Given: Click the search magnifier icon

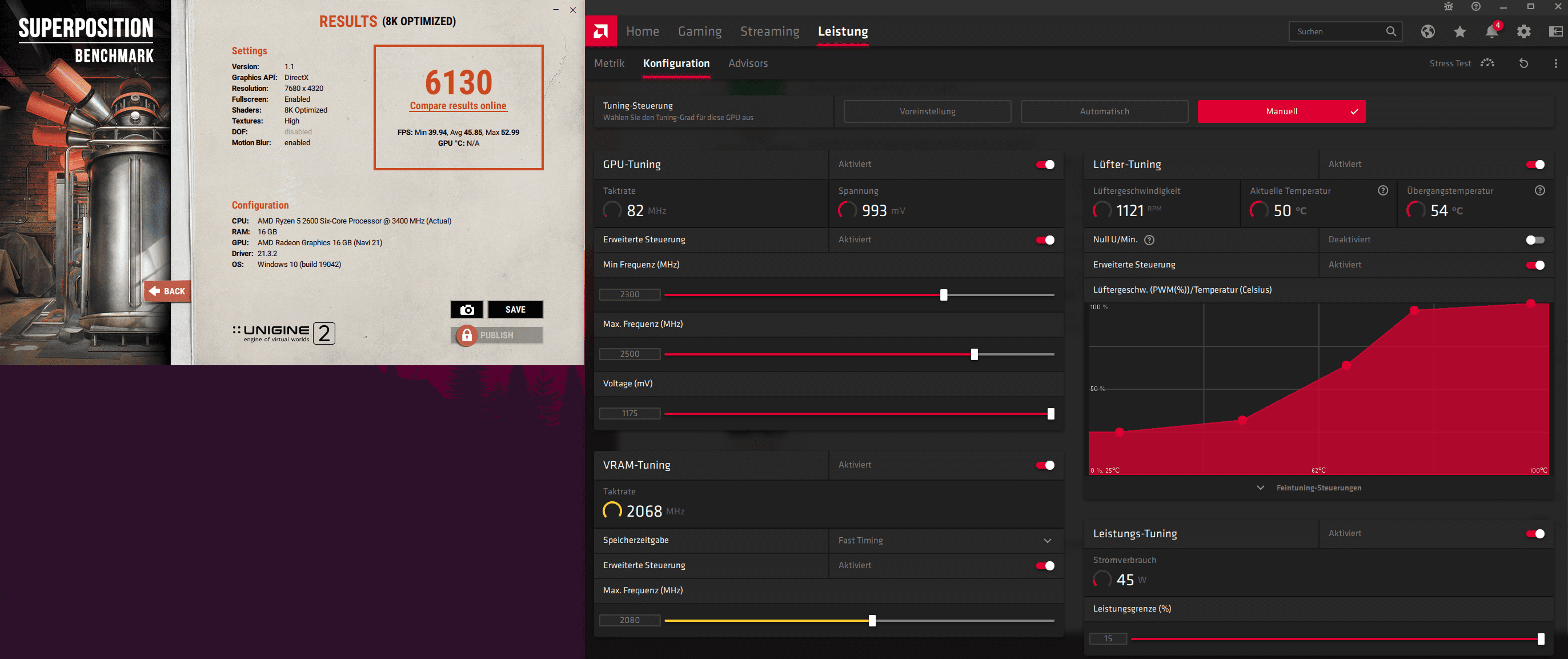Looking at the screenshot, I should coord(1391,31).
